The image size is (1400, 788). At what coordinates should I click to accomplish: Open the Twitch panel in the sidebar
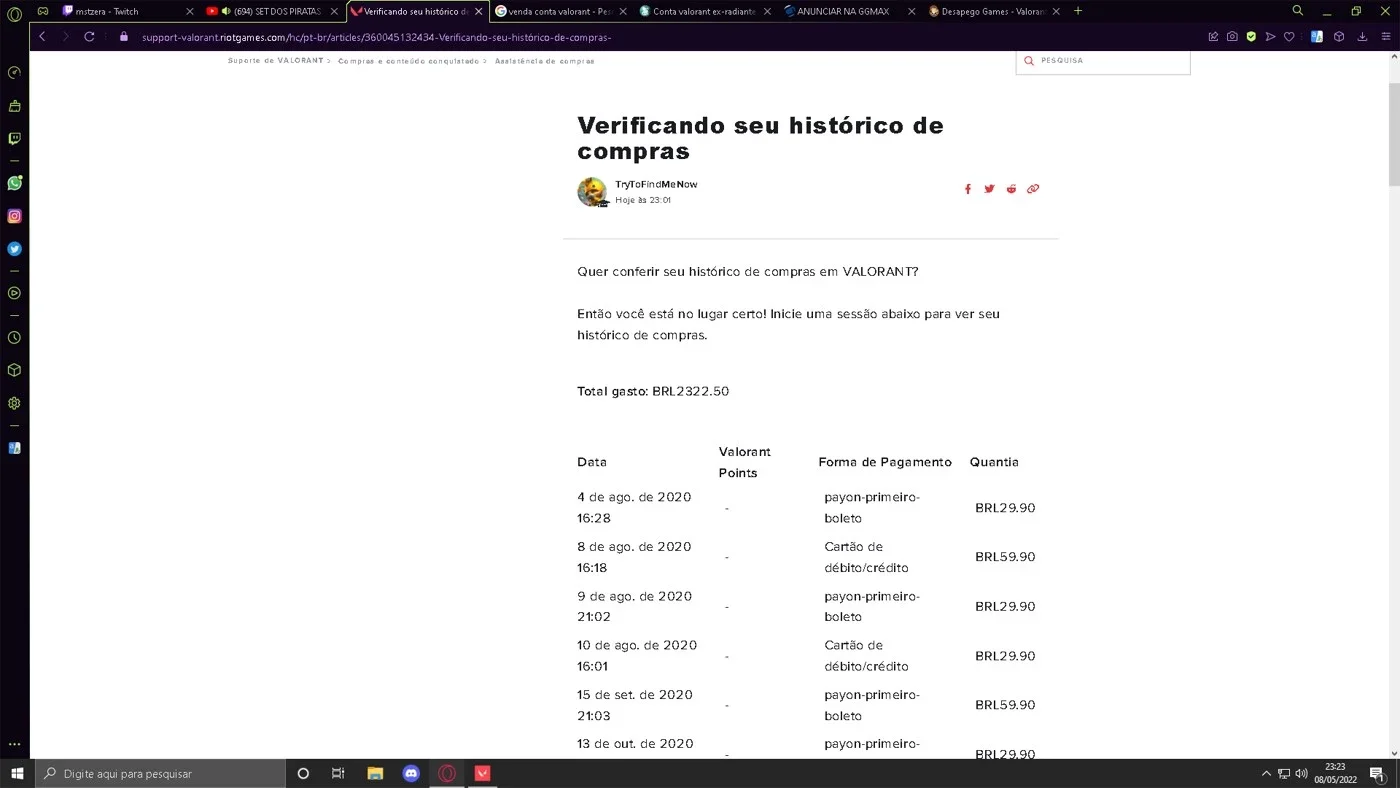coord(14,138)
